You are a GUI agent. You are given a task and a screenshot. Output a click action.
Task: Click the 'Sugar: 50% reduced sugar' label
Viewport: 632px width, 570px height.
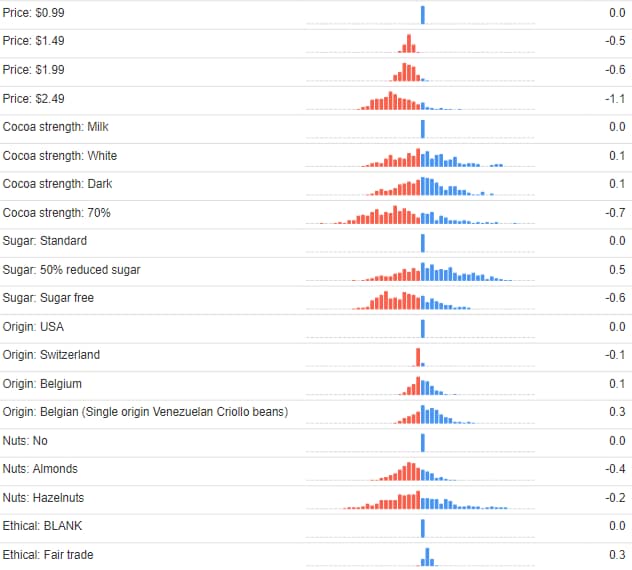[72, 270]
